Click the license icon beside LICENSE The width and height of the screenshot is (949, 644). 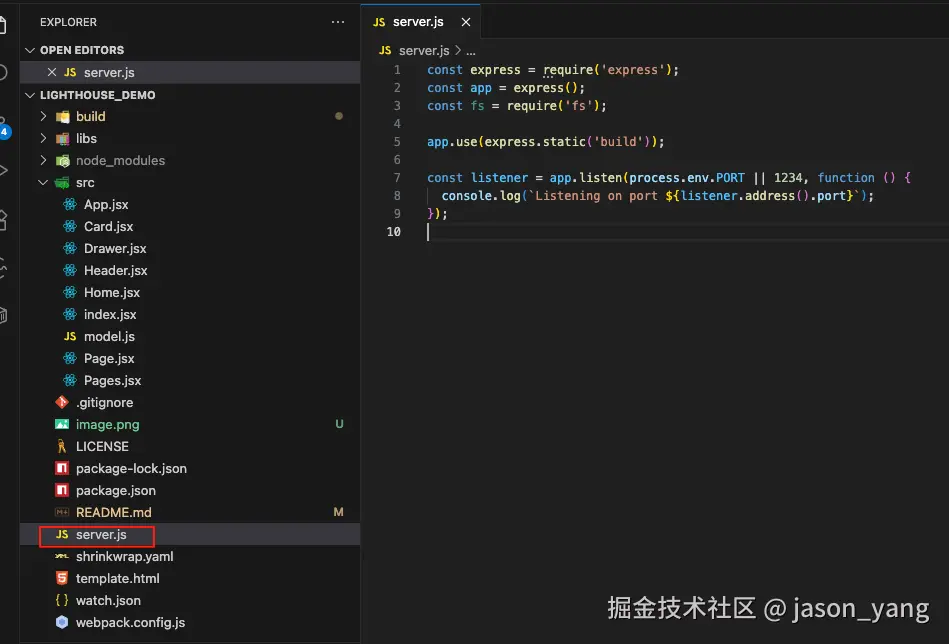coord(62,447)
